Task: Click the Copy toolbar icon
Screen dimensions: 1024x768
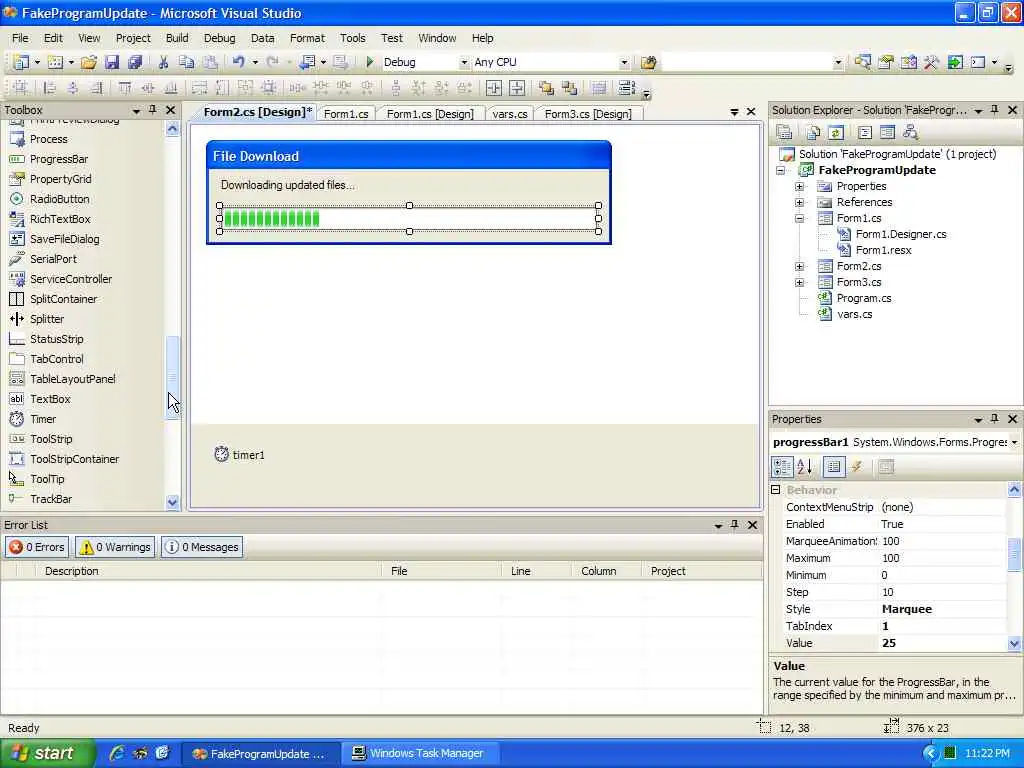Action: click(186, 62)
